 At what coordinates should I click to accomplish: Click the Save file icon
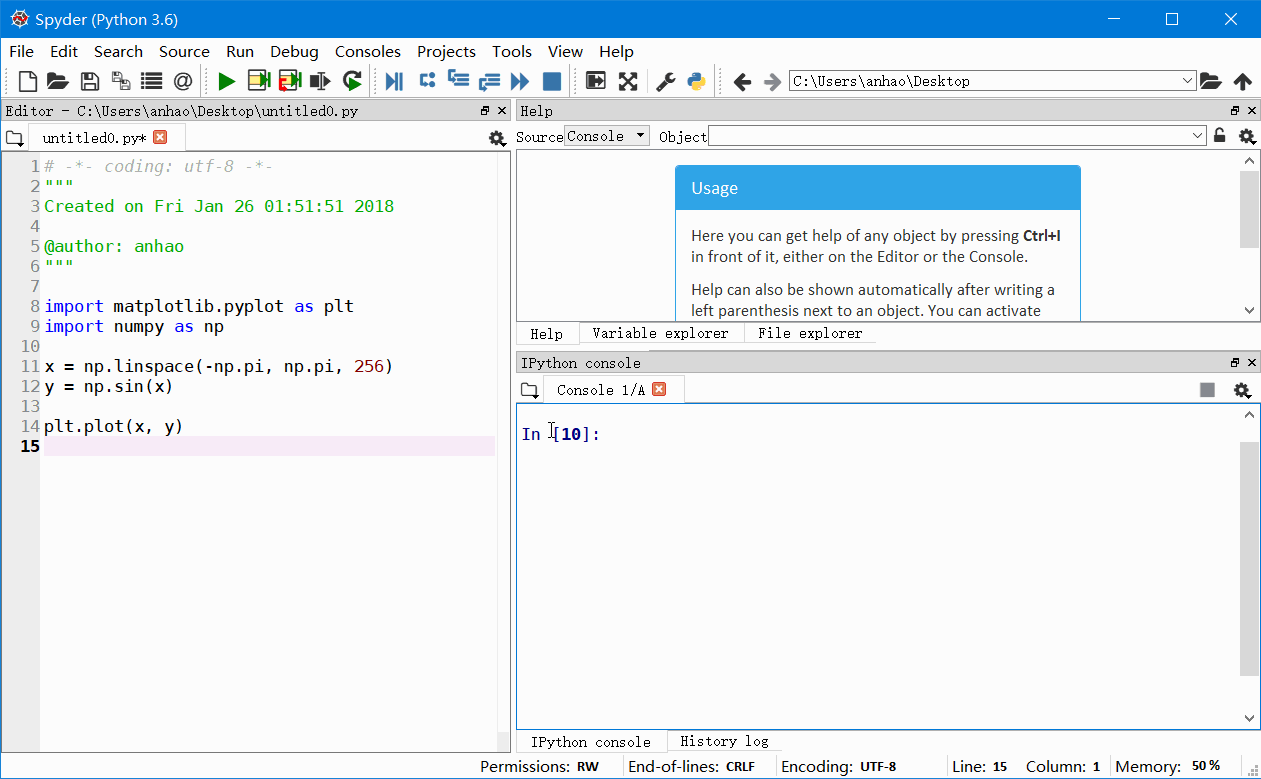pyautogui.click(x=89, y=81)
